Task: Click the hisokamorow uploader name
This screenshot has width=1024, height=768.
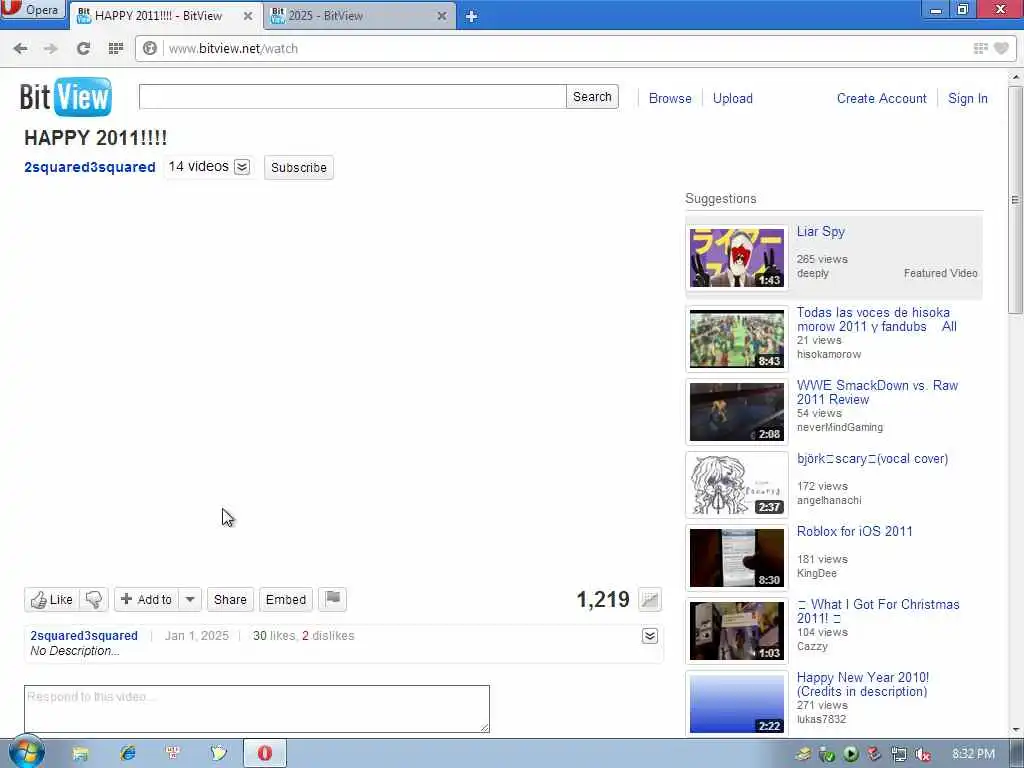Action: (x=829, y=354)
